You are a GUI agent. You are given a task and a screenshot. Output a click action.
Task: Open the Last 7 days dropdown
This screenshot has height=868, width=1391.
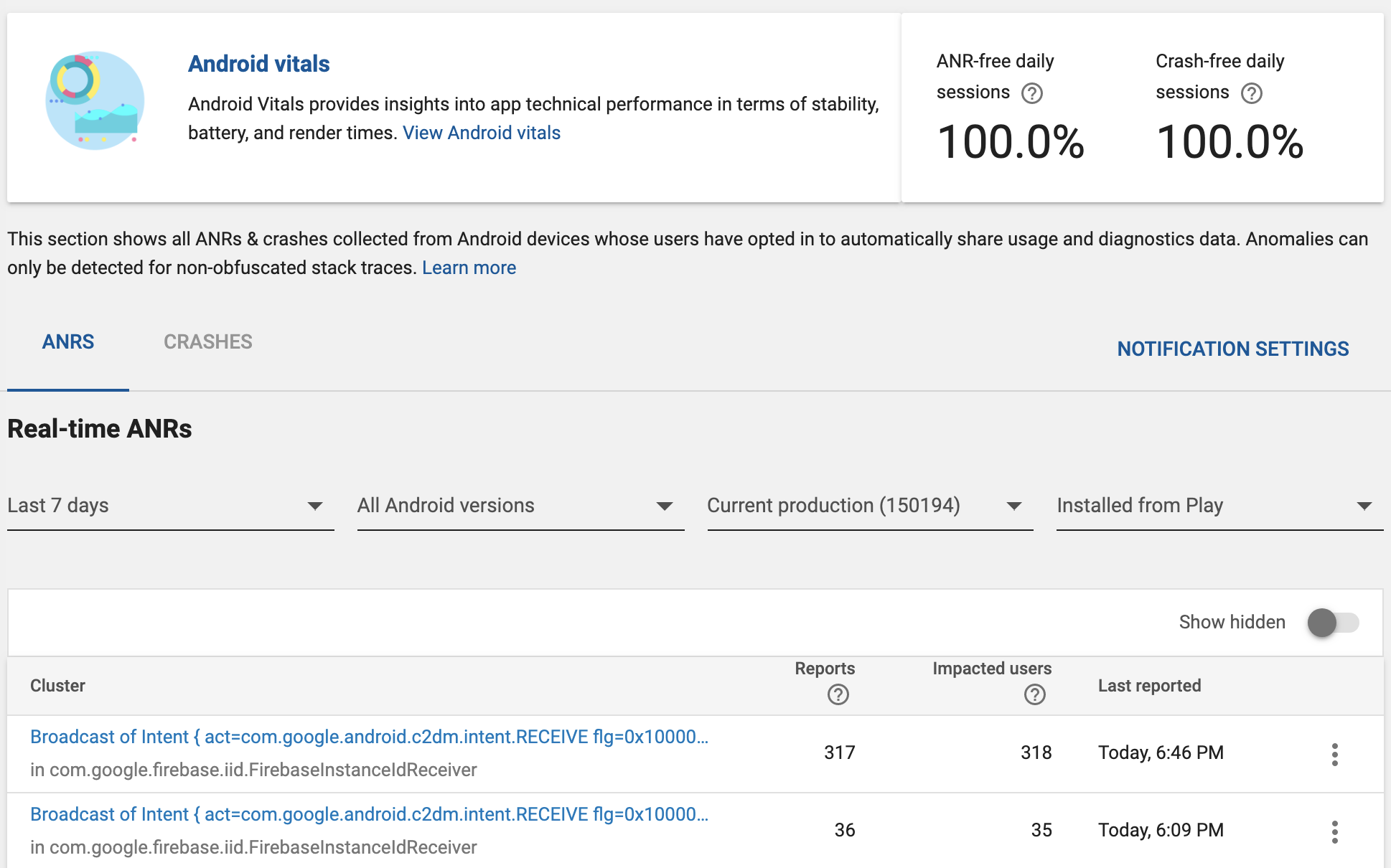tap(170, 506)
